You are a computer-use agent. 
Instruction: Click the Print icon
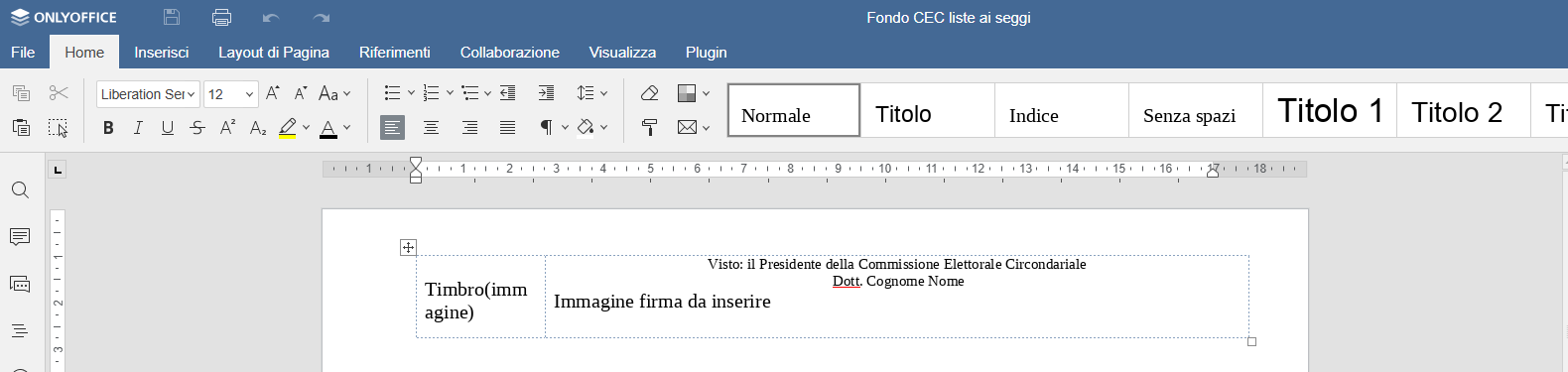tap(221, 17)
